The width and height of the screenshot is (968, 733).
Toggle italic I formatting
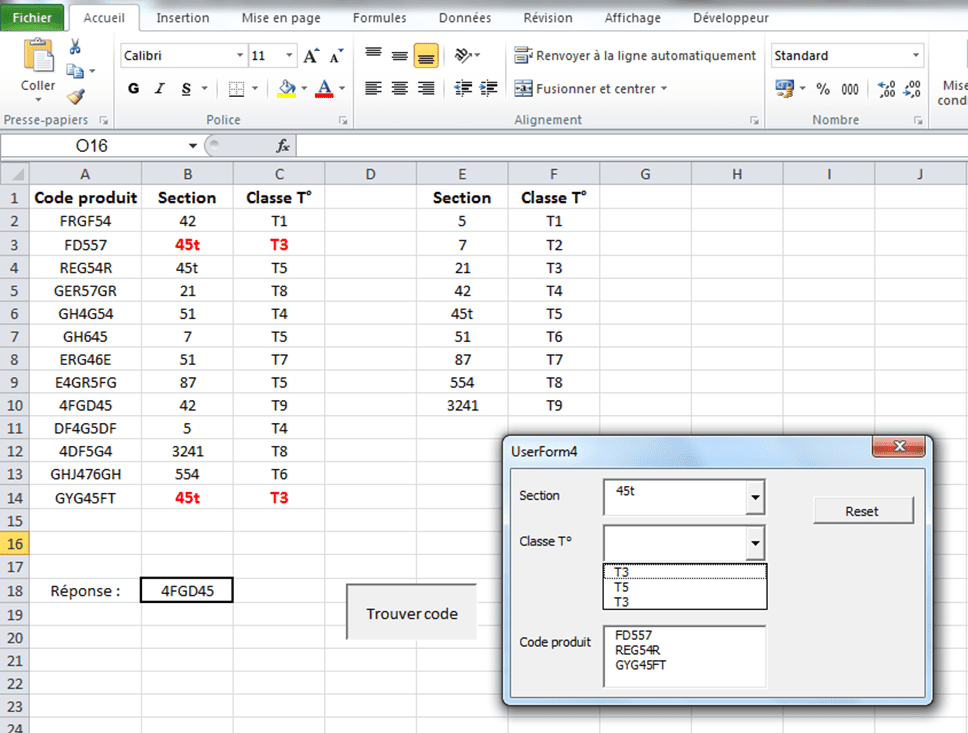(x=160, y=89)
